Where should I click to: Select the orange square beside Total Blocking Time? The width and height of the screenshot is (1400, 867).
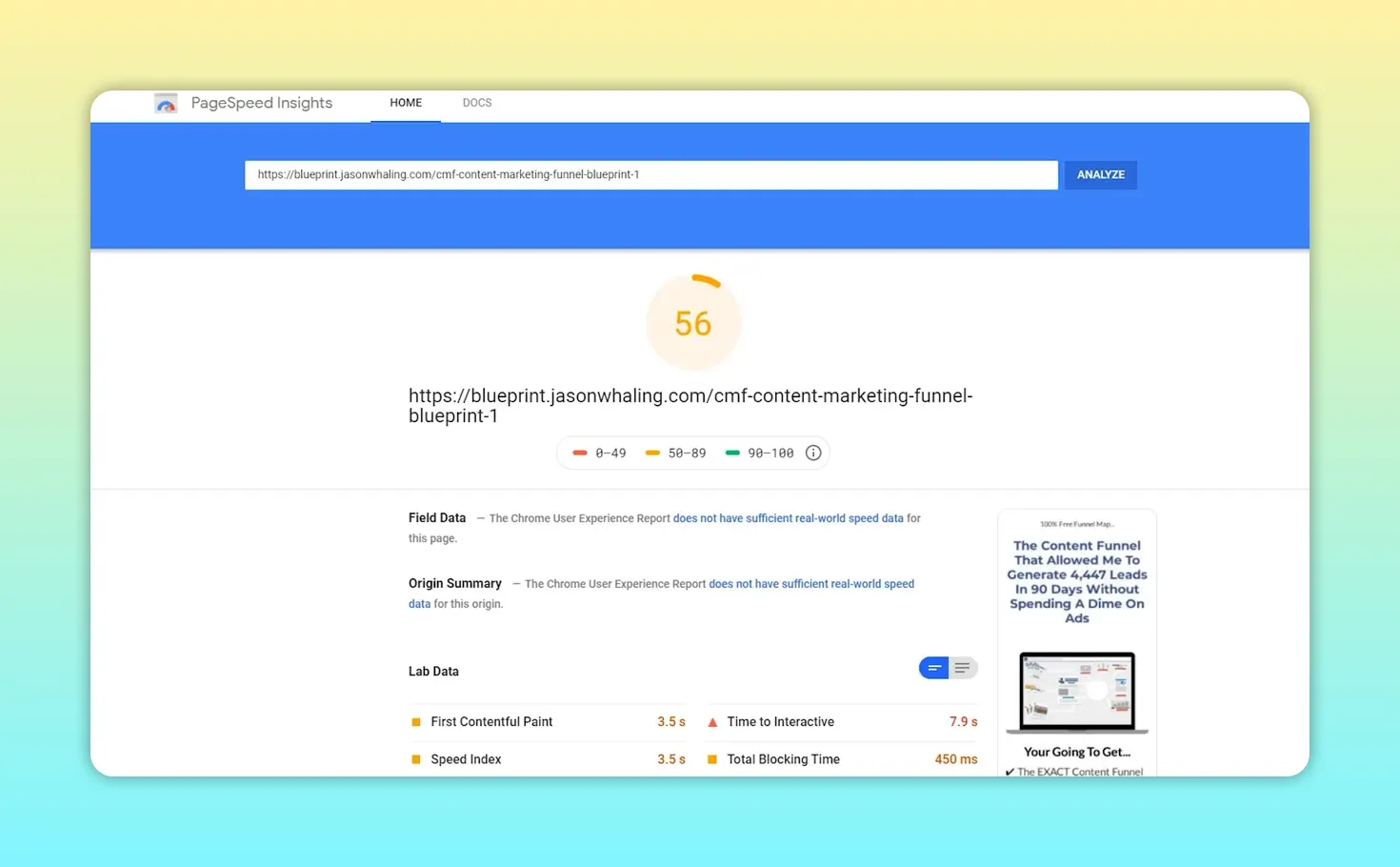click(712, 759)
